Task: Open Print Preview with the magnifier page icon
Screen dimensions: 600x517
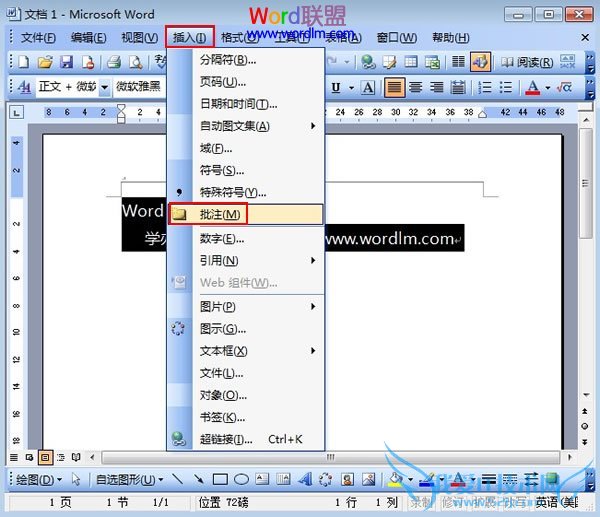Action: tap(135, 62)
